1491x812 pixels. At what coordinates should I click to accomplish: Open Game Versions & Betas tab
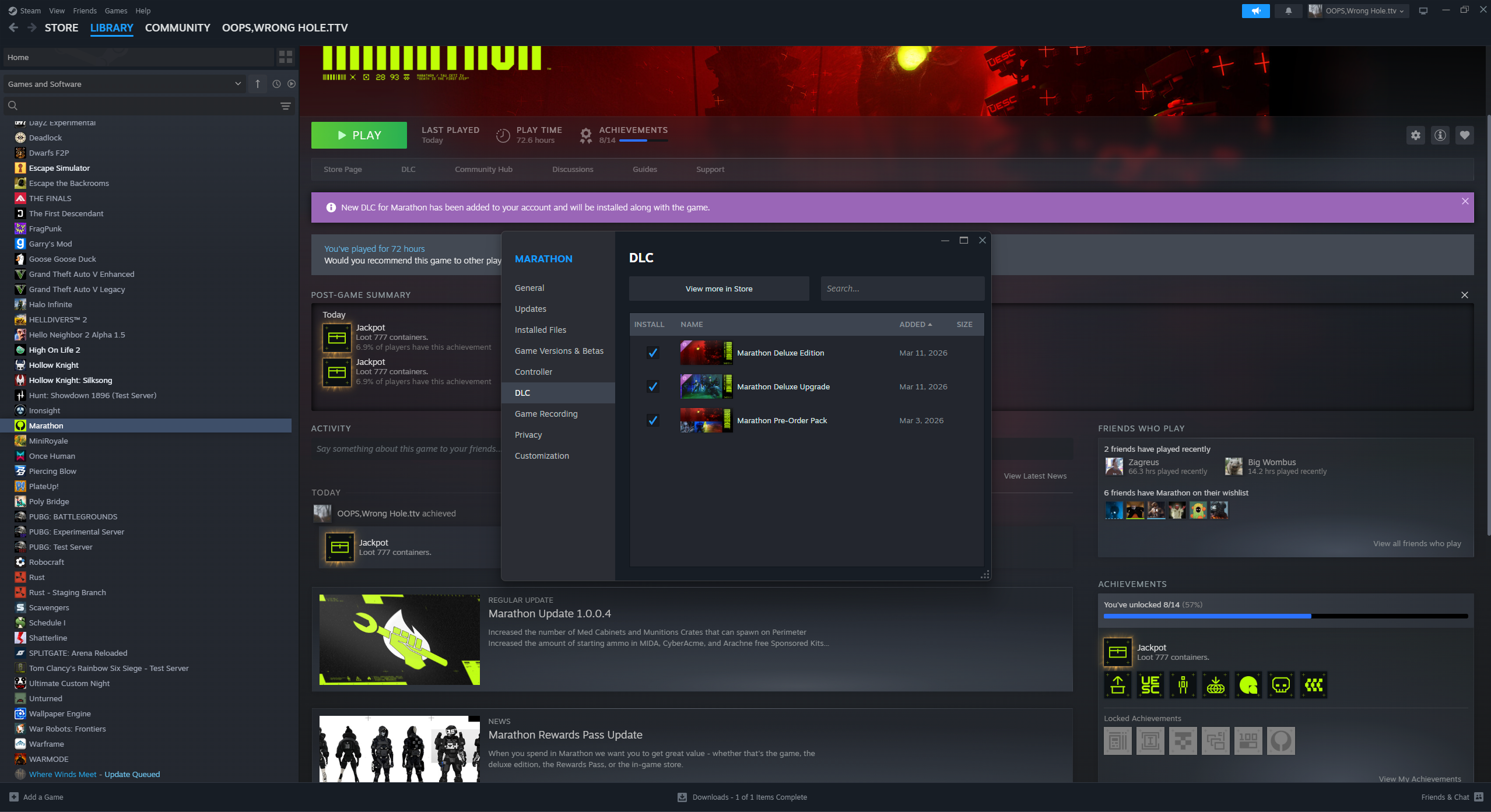coord(559,351)
